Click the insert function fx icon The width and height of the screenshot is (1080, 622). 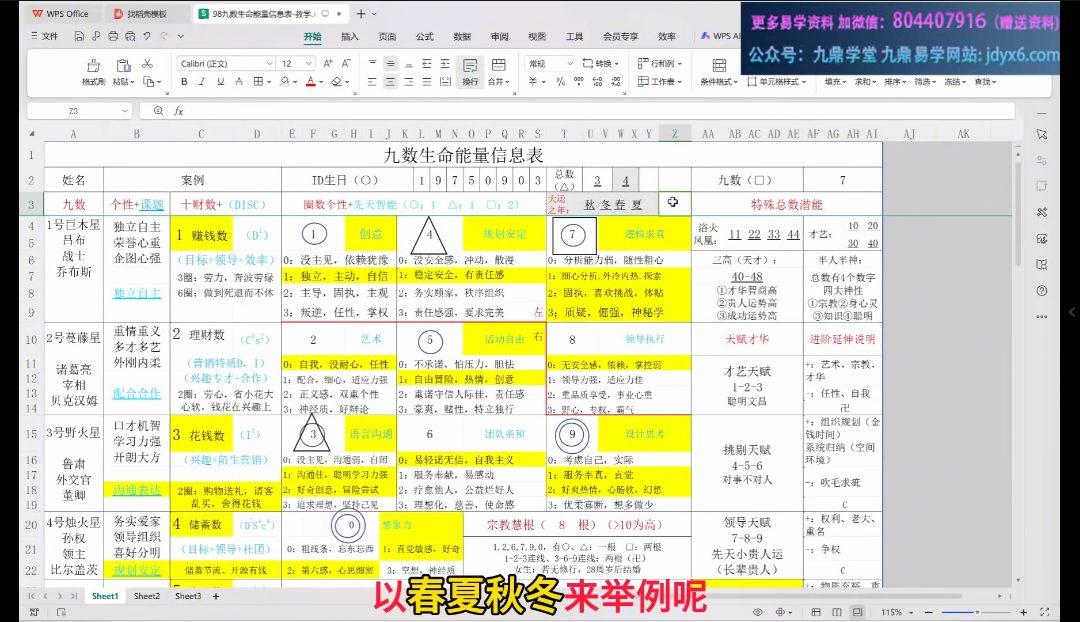point(179,111)
